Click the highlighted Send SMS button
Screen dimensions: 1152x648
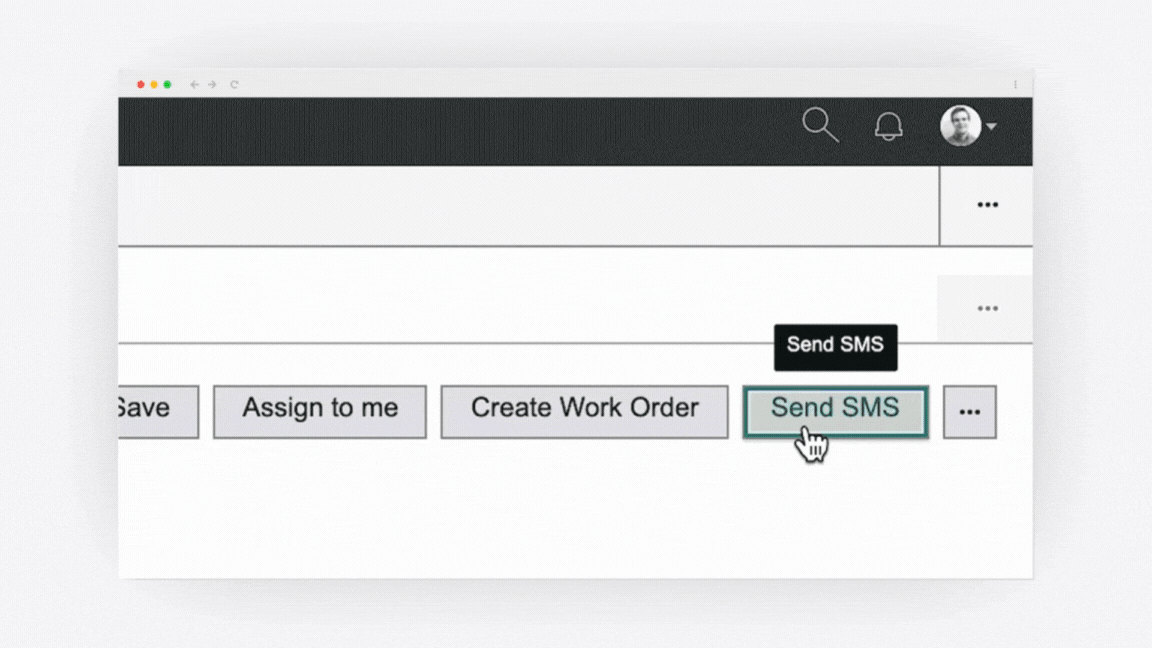835,412
